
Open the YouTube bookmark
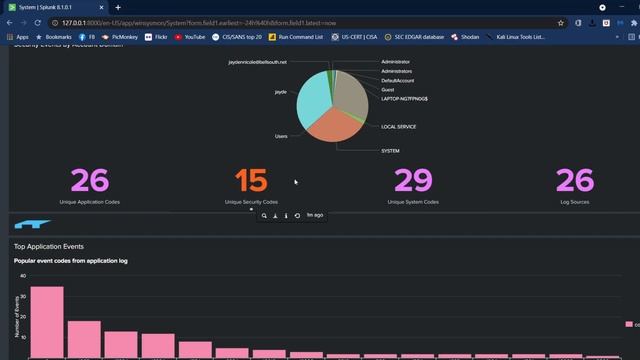point(190,37)
